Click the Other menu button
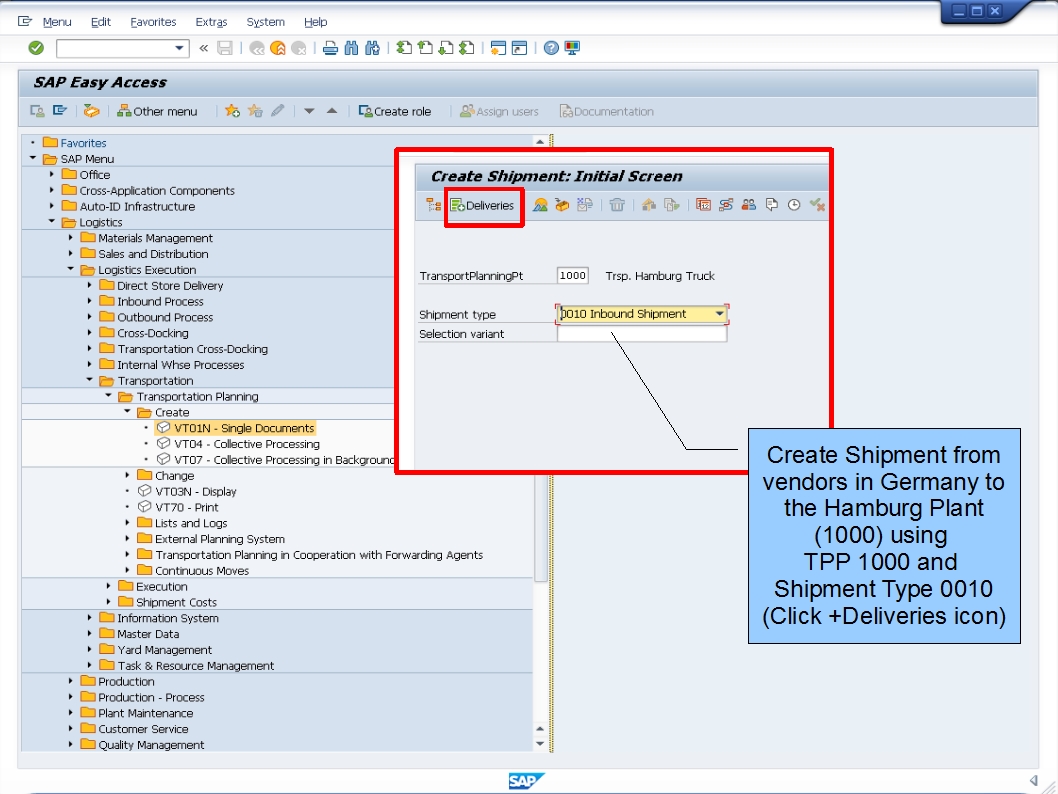 (158, 112)
